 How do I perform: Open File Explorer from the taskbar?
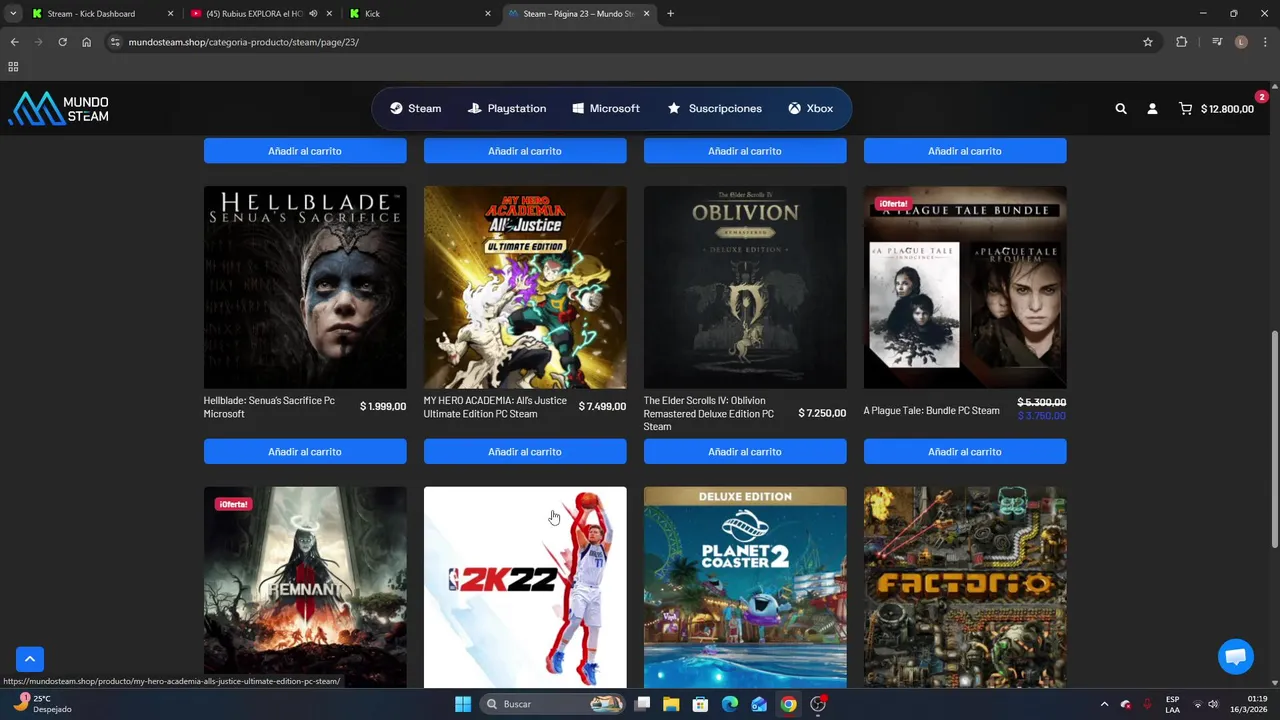(x=671, y=704)
